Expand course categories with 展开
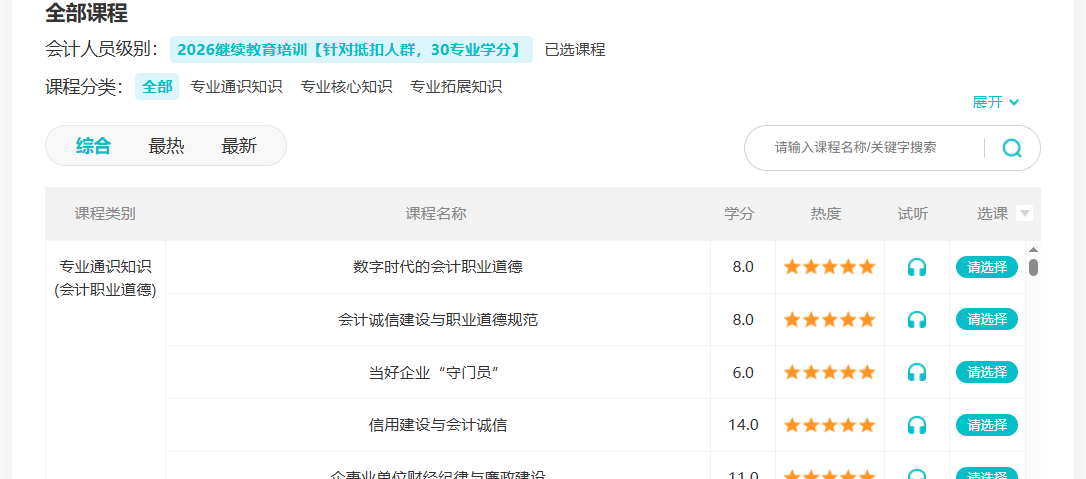The height and width of the screenshot is (479, 1086). coord(996,102)
